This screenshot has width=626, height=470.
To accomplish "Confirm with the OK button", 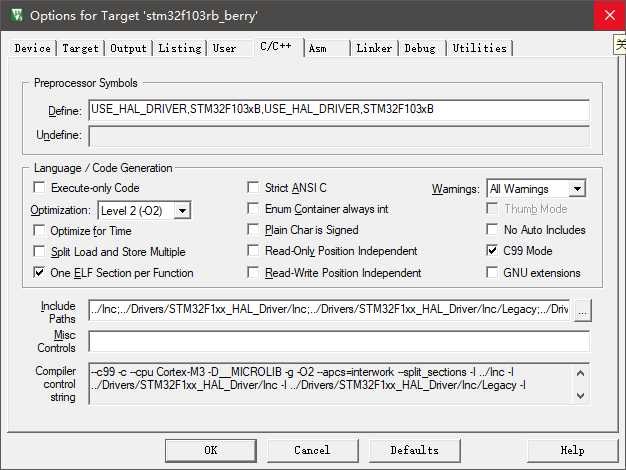I will coord(211,450).
